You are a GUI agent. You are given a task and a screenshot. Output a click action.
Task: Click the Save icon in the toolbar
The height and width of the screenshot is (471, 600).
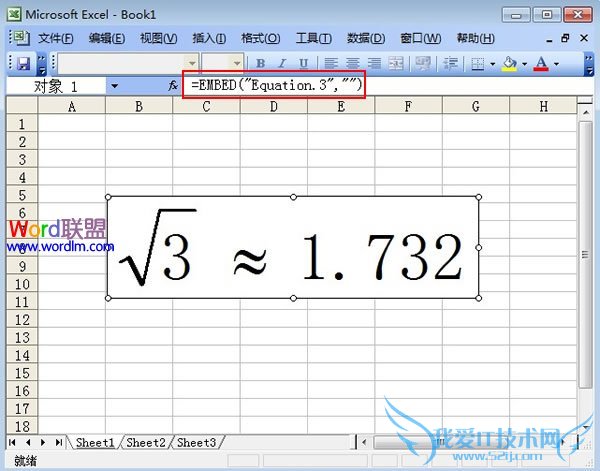(x=21, y=63)
